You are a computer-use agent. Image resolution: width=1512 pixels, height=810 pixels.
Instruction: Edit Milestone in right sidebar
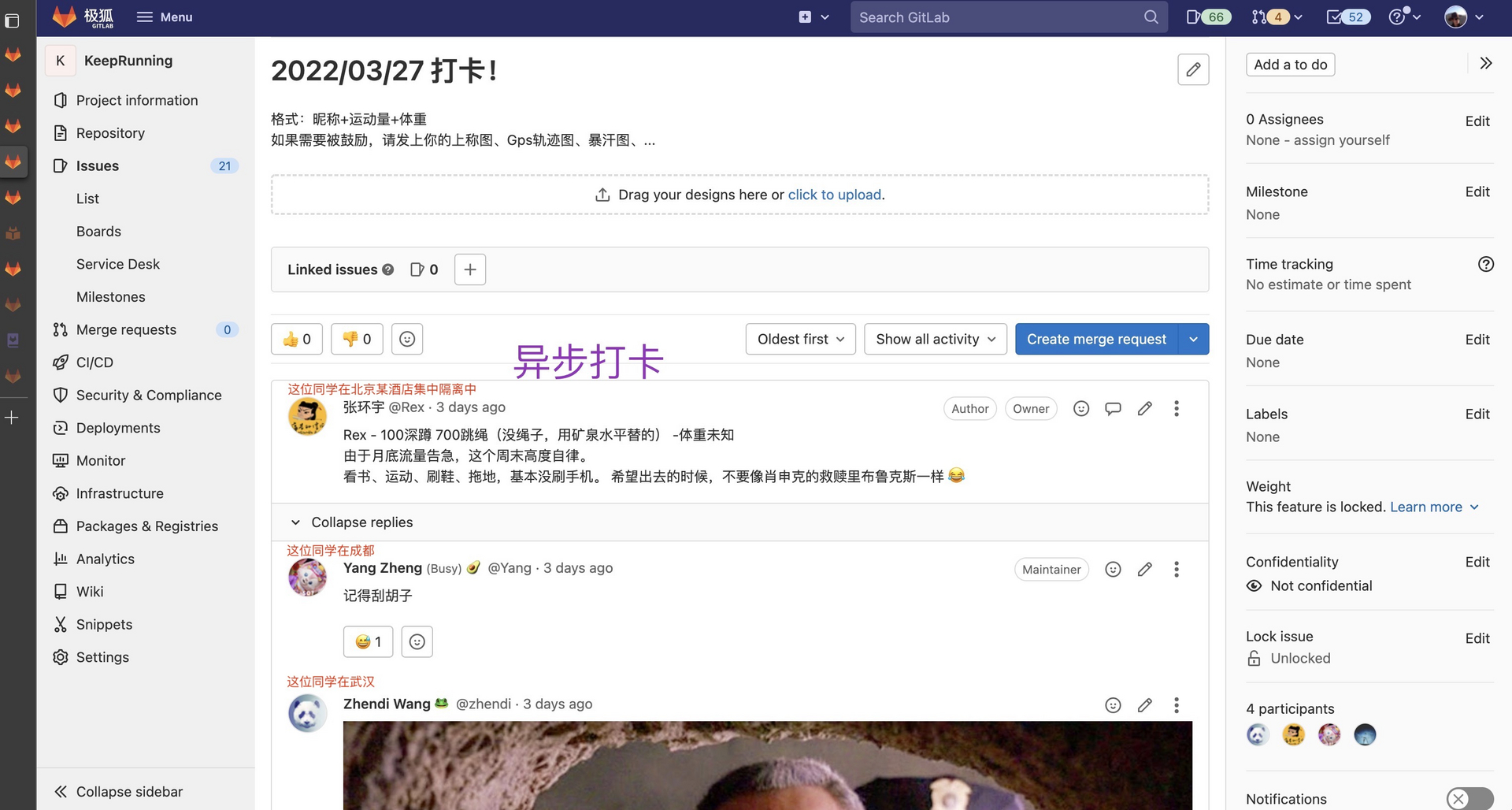(x=1477, y=191)
